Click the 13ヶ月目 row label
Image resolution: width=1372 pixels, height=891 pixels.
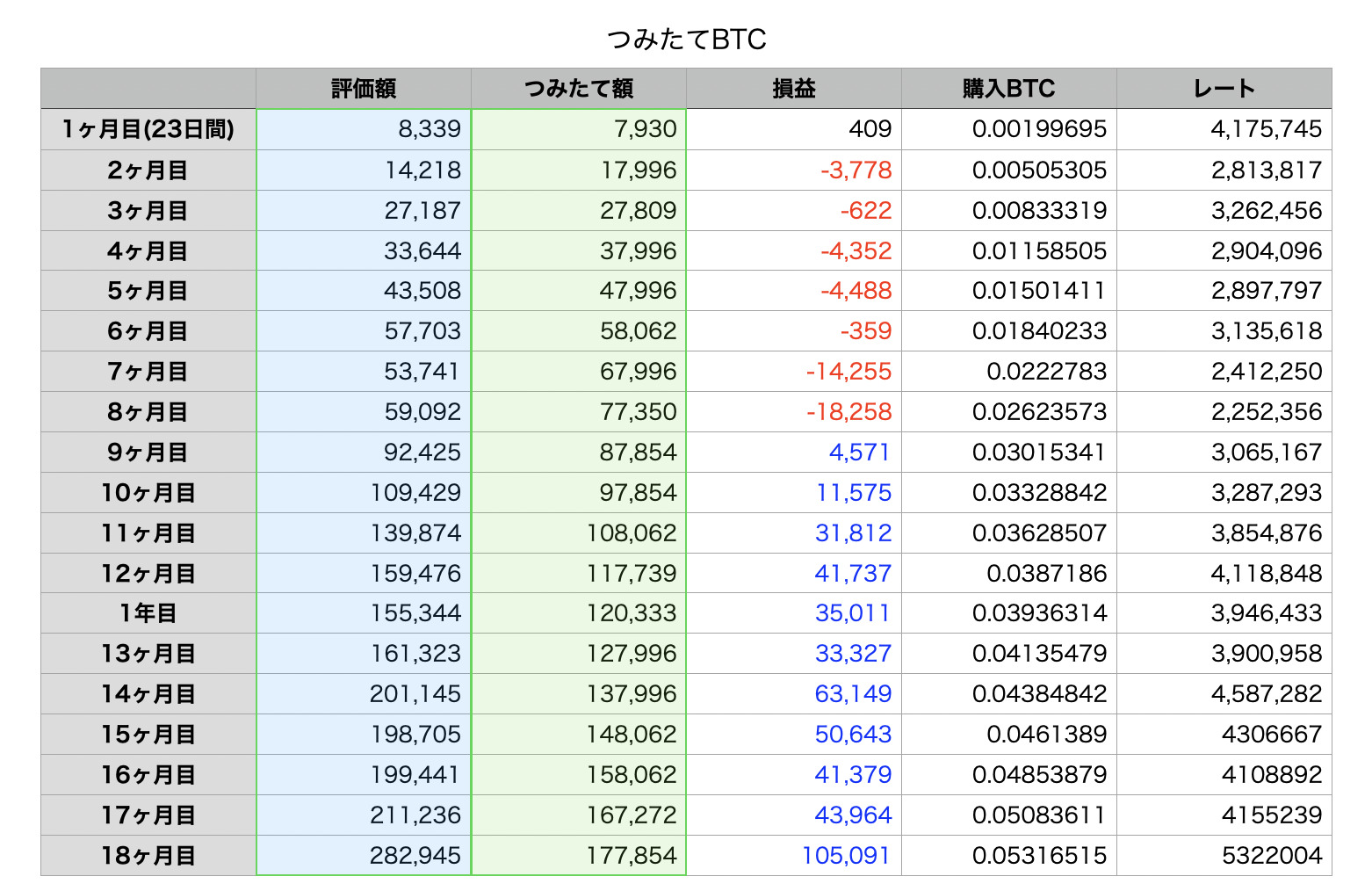[148, 653]
